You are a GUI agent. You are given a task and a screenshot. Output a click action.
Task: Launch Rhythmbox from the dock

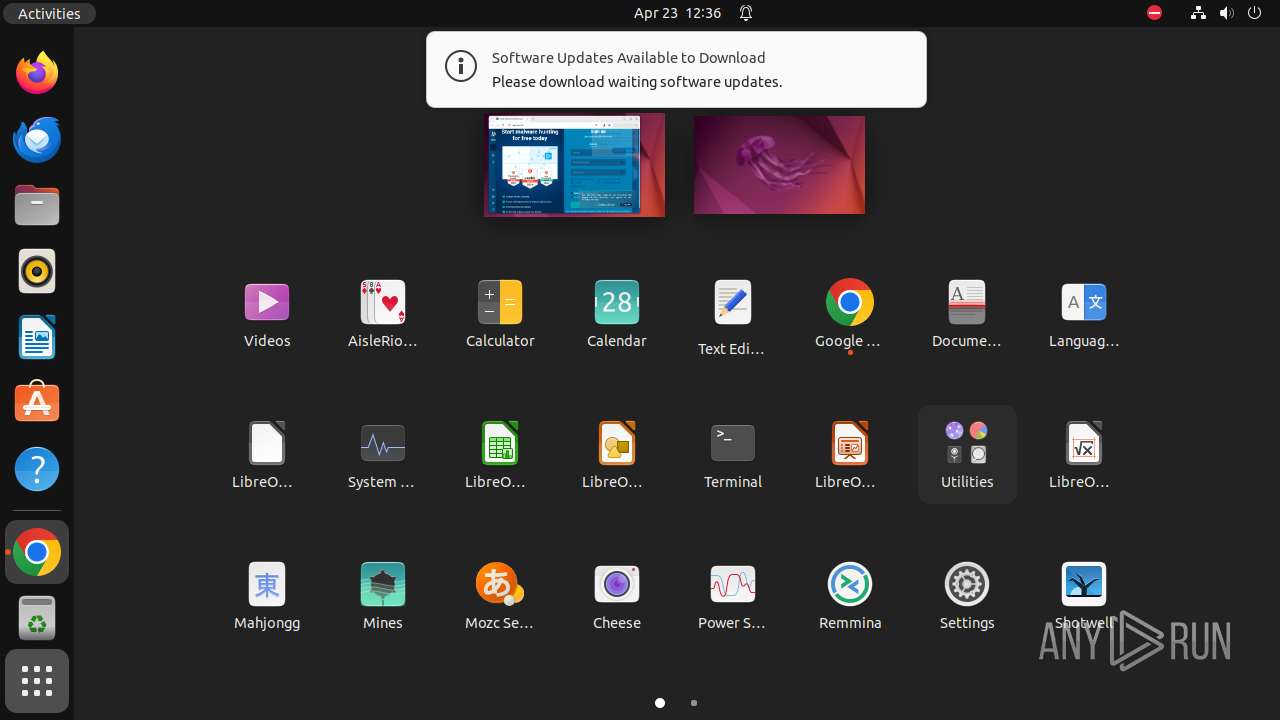click(x=37, y=271)
